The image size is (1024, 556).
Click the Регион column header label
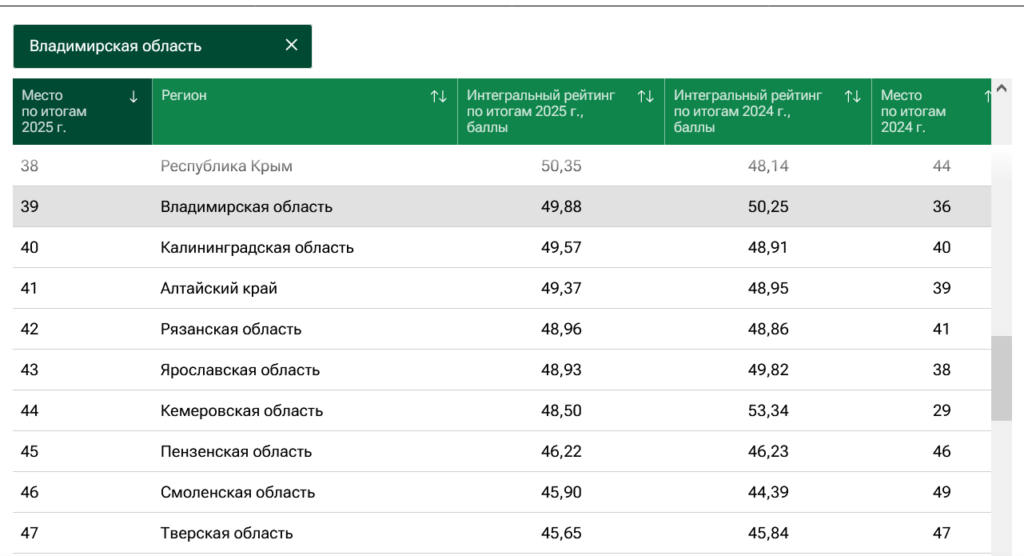[184, 95]
